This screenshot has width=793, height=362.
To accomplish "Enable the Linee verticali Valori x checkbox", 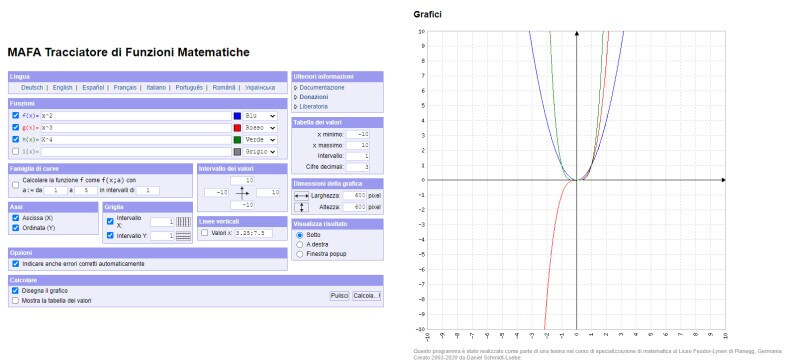I will coord(204,233).
